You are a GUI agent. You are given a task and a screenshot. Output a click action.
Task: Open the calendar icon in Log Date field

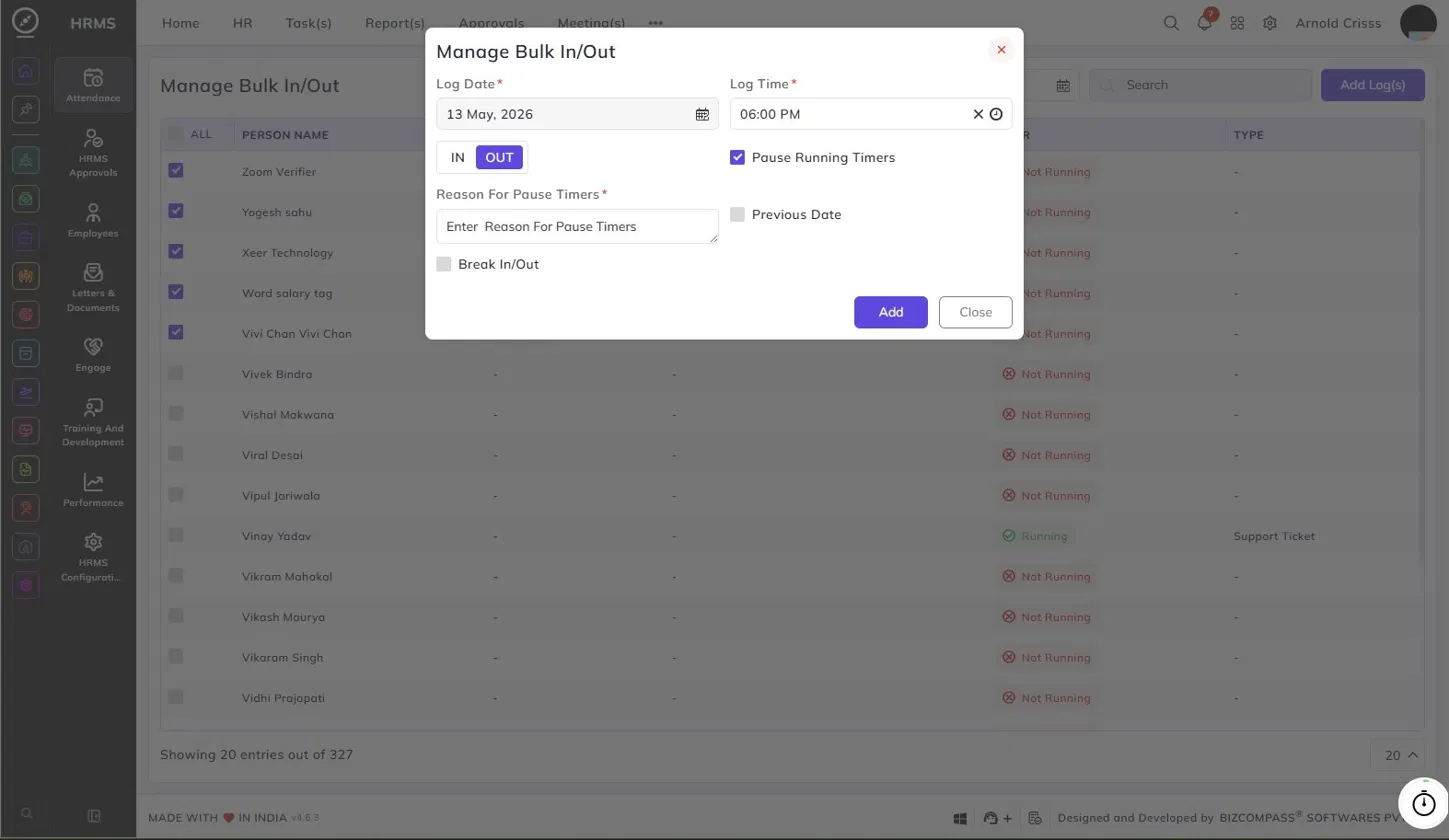coord(702,114)
